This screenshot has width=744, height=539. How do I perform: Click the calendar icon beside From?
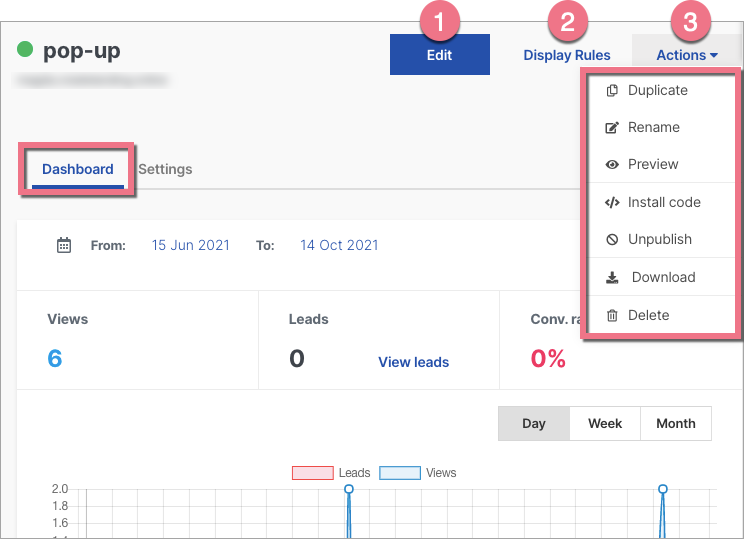pyautogui.click(x=64, y=245)
